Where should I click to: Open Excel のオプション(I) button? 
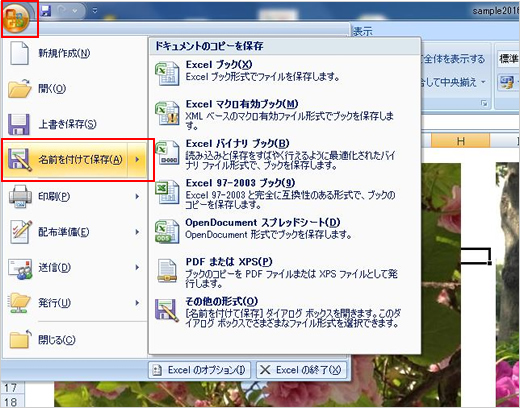coord(199,370)
